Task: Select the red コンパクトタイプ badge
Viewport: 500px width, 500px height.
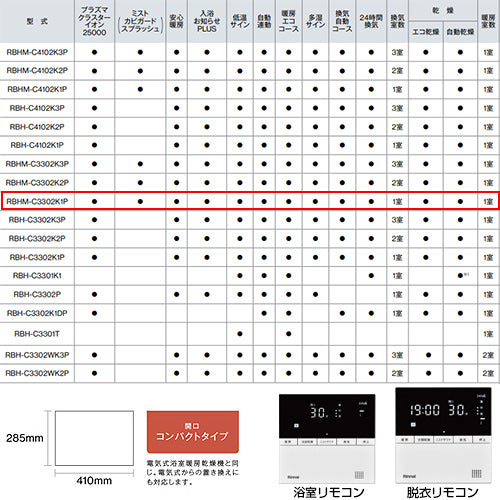Action: 193,432
